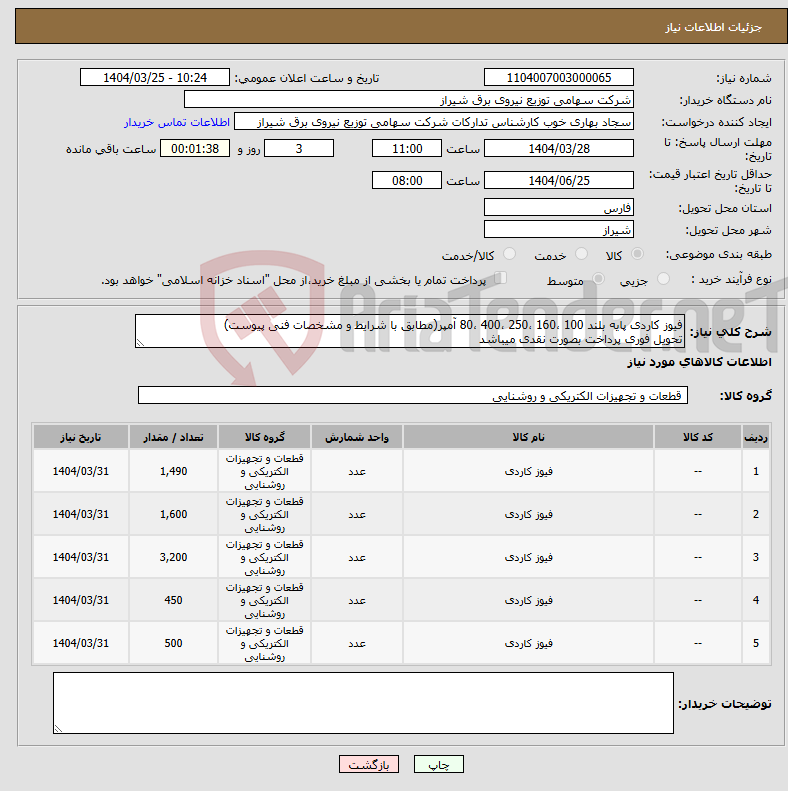Click the remaining days field showing 3

click(x=299, y=148)
